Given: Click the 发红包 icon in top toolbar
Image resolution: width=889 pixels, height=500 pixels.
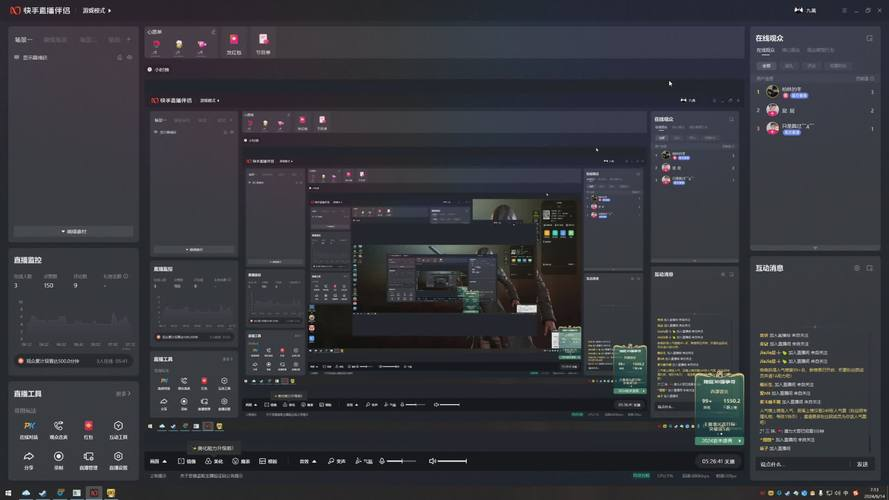Looking at the screenshot, I should (234, 44).
